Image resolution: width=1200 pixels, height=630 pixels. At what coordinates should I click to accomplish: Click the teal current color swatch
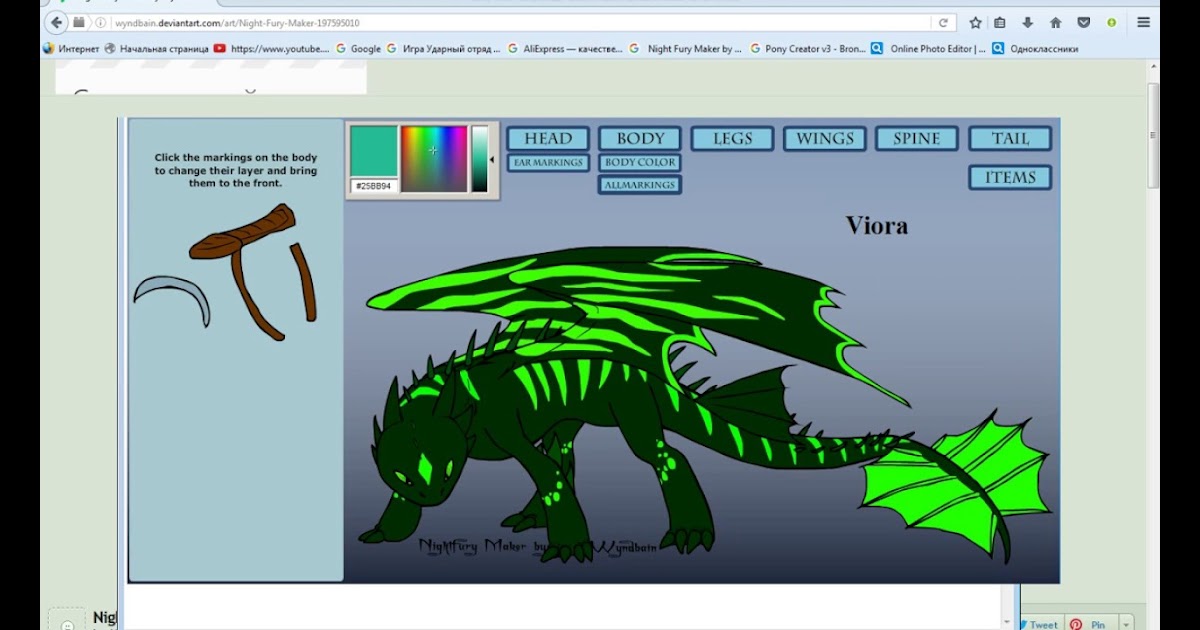(x=374, y=151)
